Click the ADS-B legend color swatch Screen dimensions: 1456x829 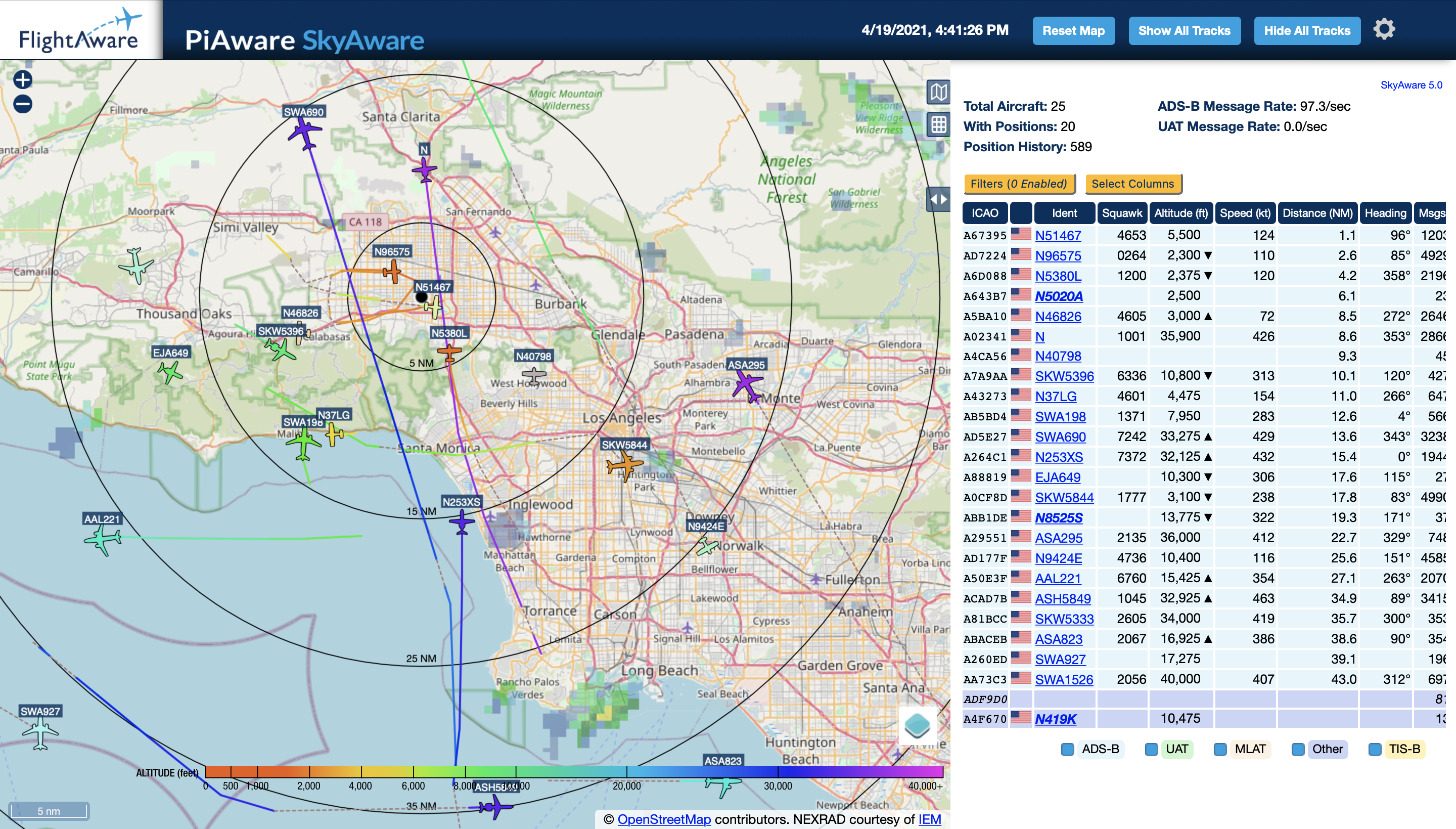click(x=1067, y=749)
